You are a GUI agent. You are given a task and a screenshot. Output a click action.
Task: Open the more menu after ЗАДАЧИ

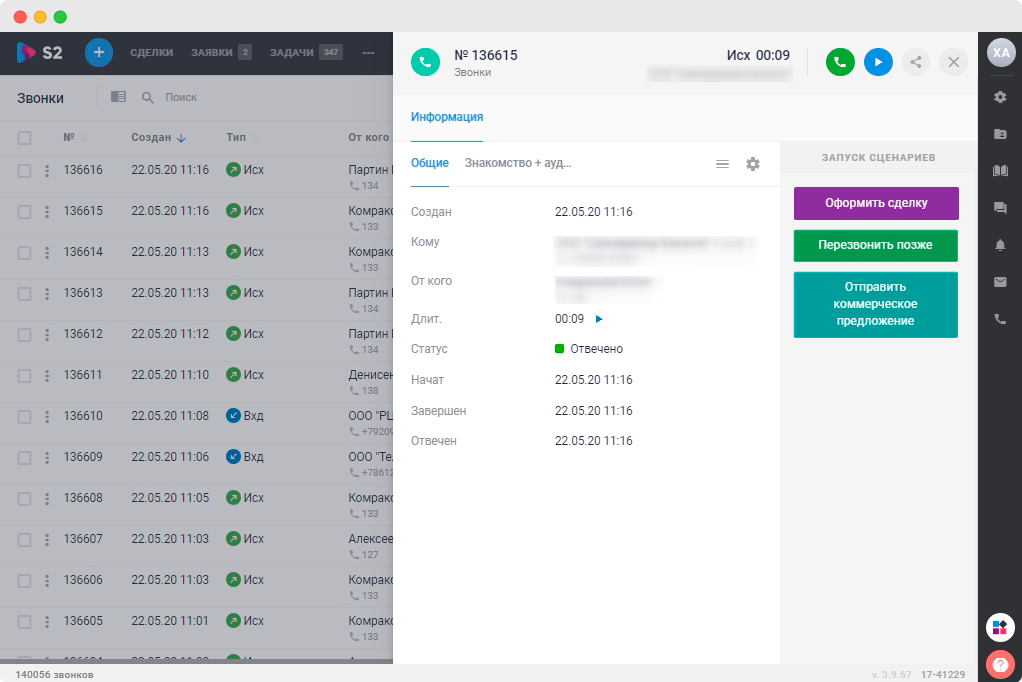pos(368,53)
